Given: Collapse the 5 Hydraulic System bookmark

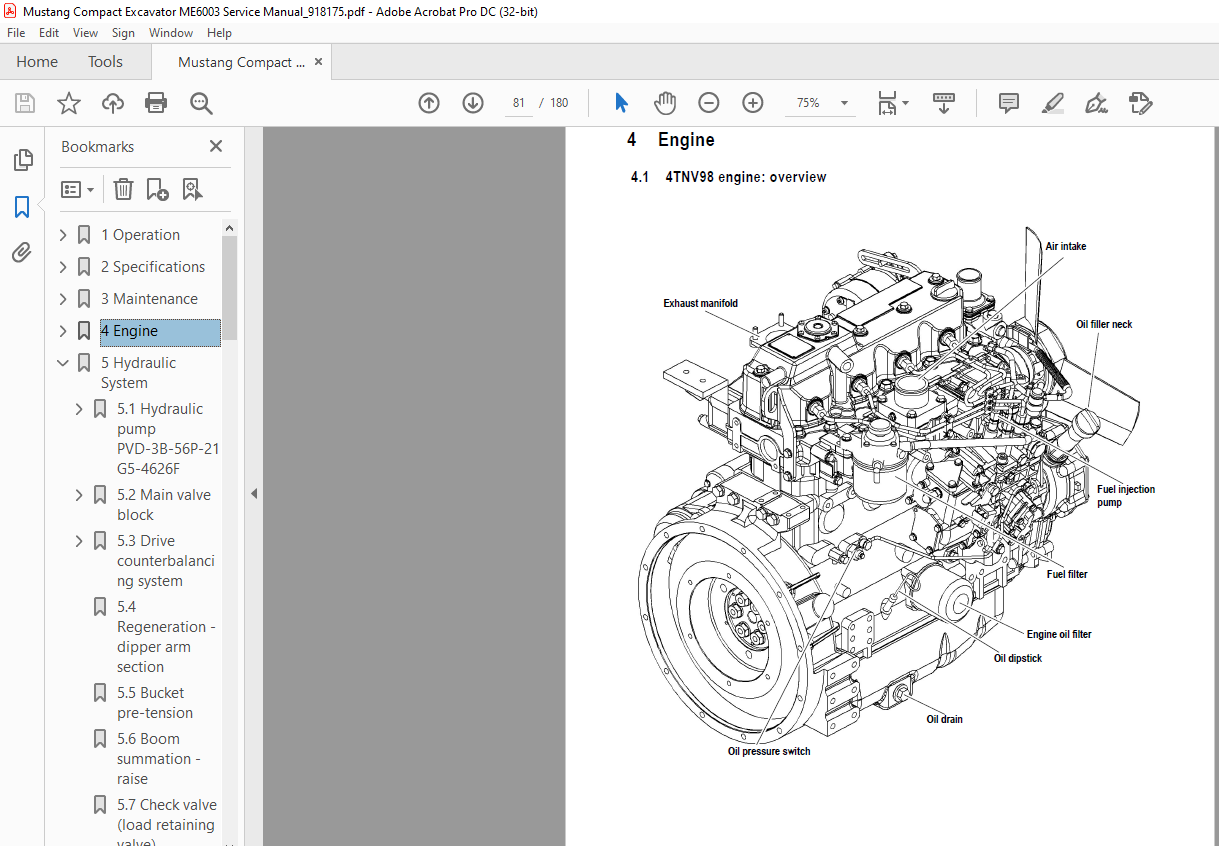Looking at the screenshot, I should point(63,363).
